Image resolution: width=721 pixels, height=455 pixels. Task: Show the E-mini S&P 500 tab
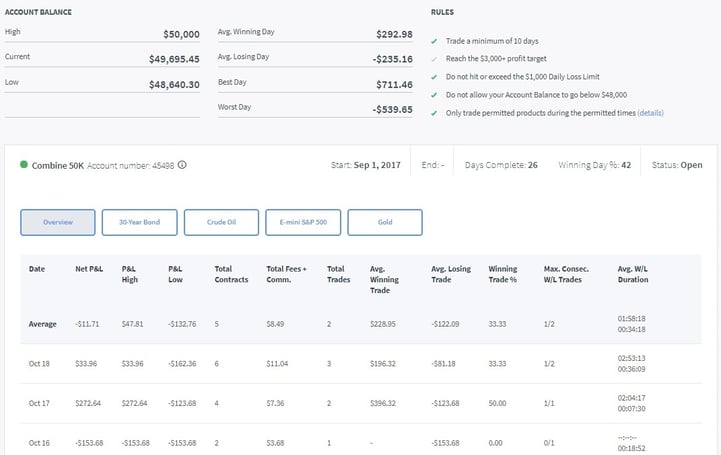point(303,222)
